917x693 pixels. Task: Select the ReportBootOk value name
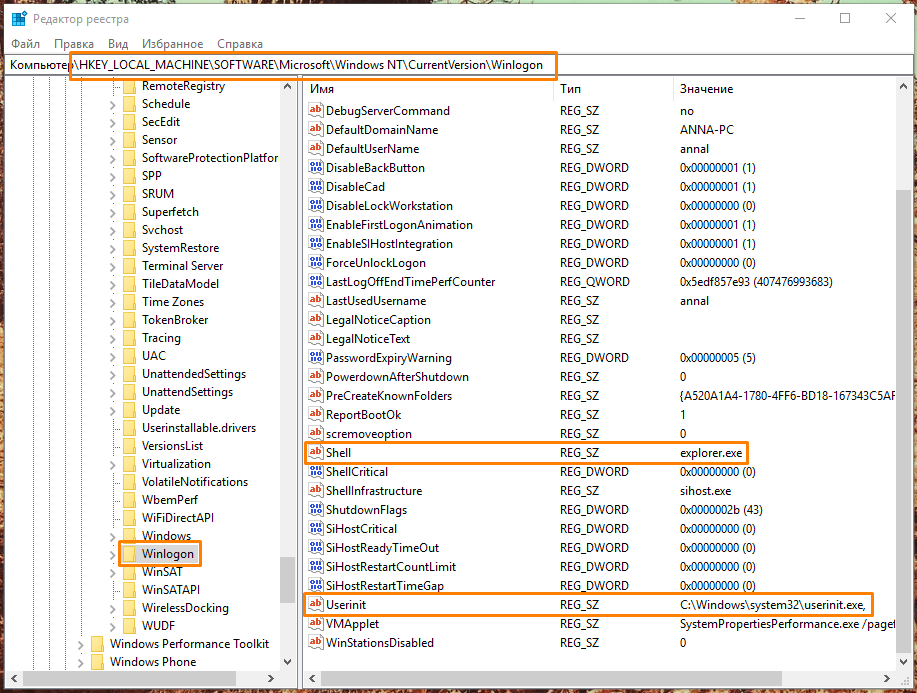[x=363, y=415]
